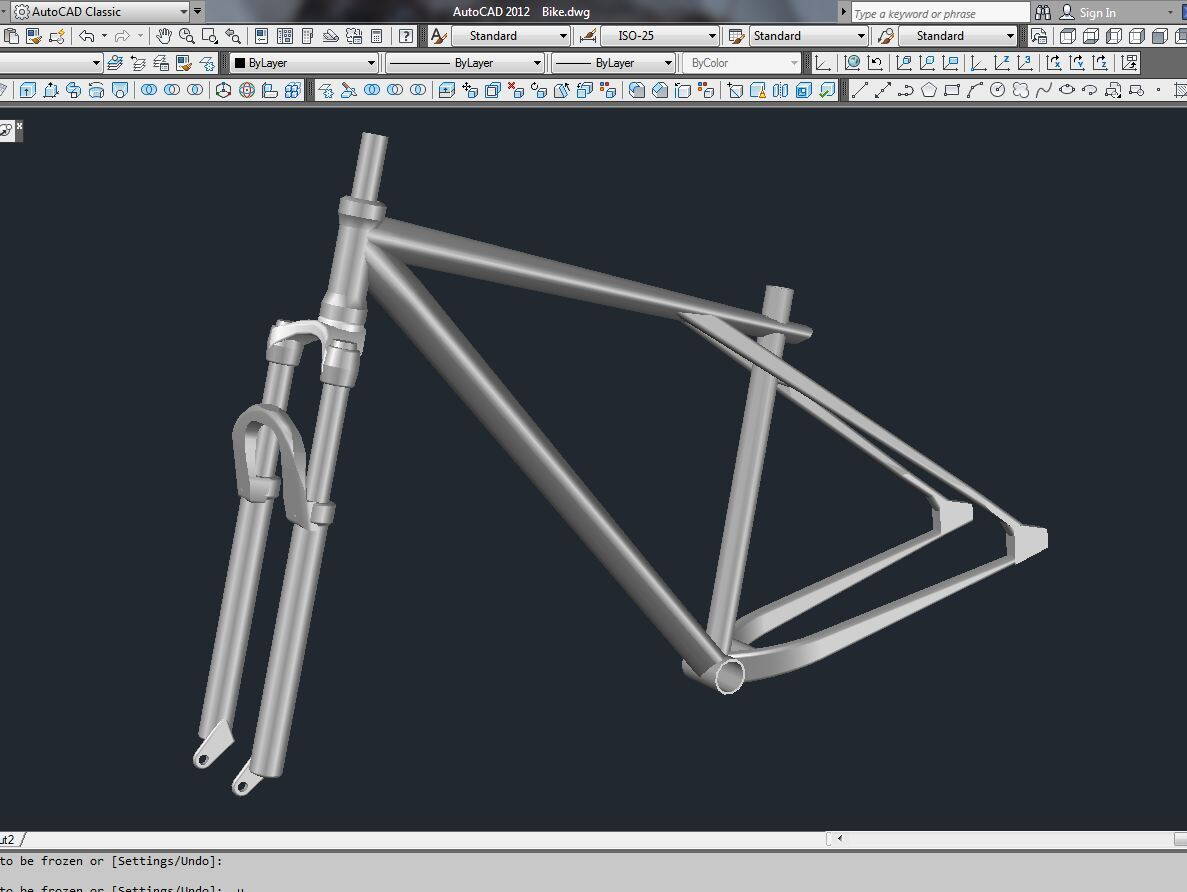This screenshot has width=1187, height=892.
Task: Pick the Rectangle draw tool
Action: [x=952, y=90]
